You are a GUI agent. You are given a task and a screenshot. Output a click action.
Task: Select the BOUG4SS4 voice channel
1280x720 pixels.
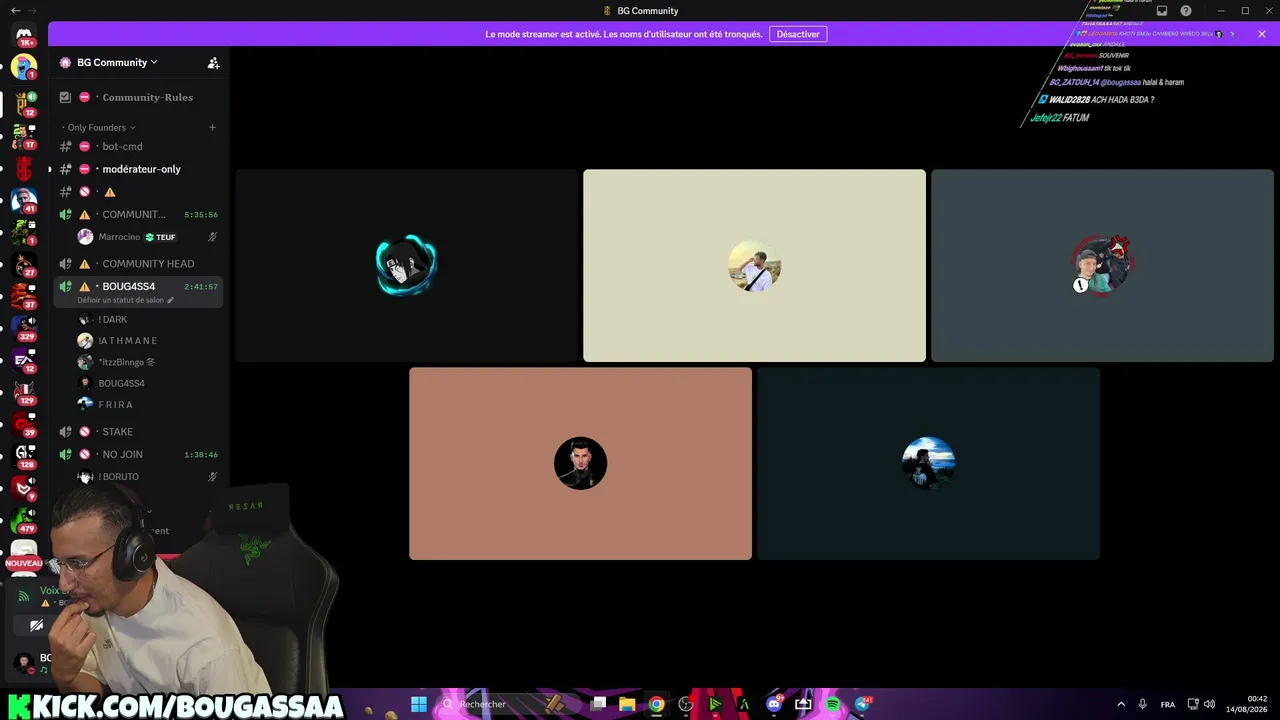pyautogui.click(x=138, y=287)
